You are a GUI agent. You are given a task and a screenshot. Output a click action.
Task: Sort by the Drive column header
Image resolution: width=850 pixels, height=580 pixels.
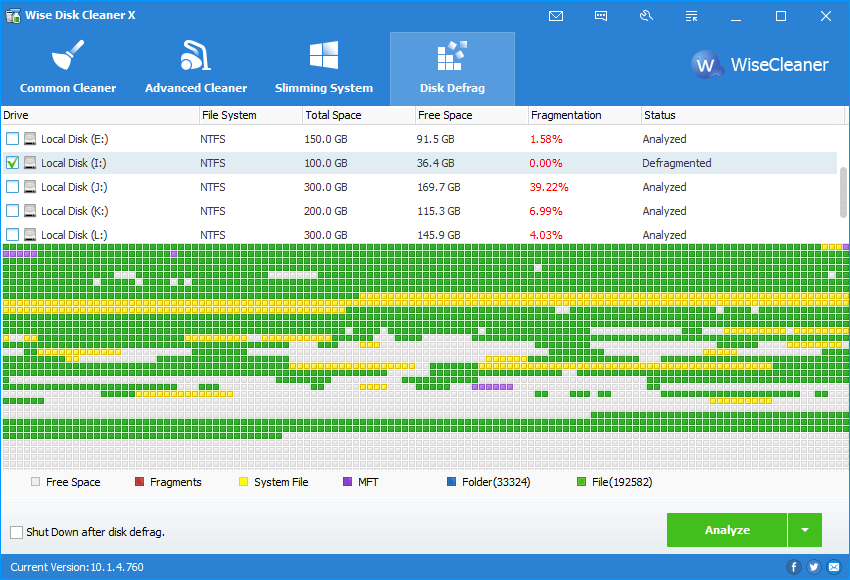click(x=100, y=115)
